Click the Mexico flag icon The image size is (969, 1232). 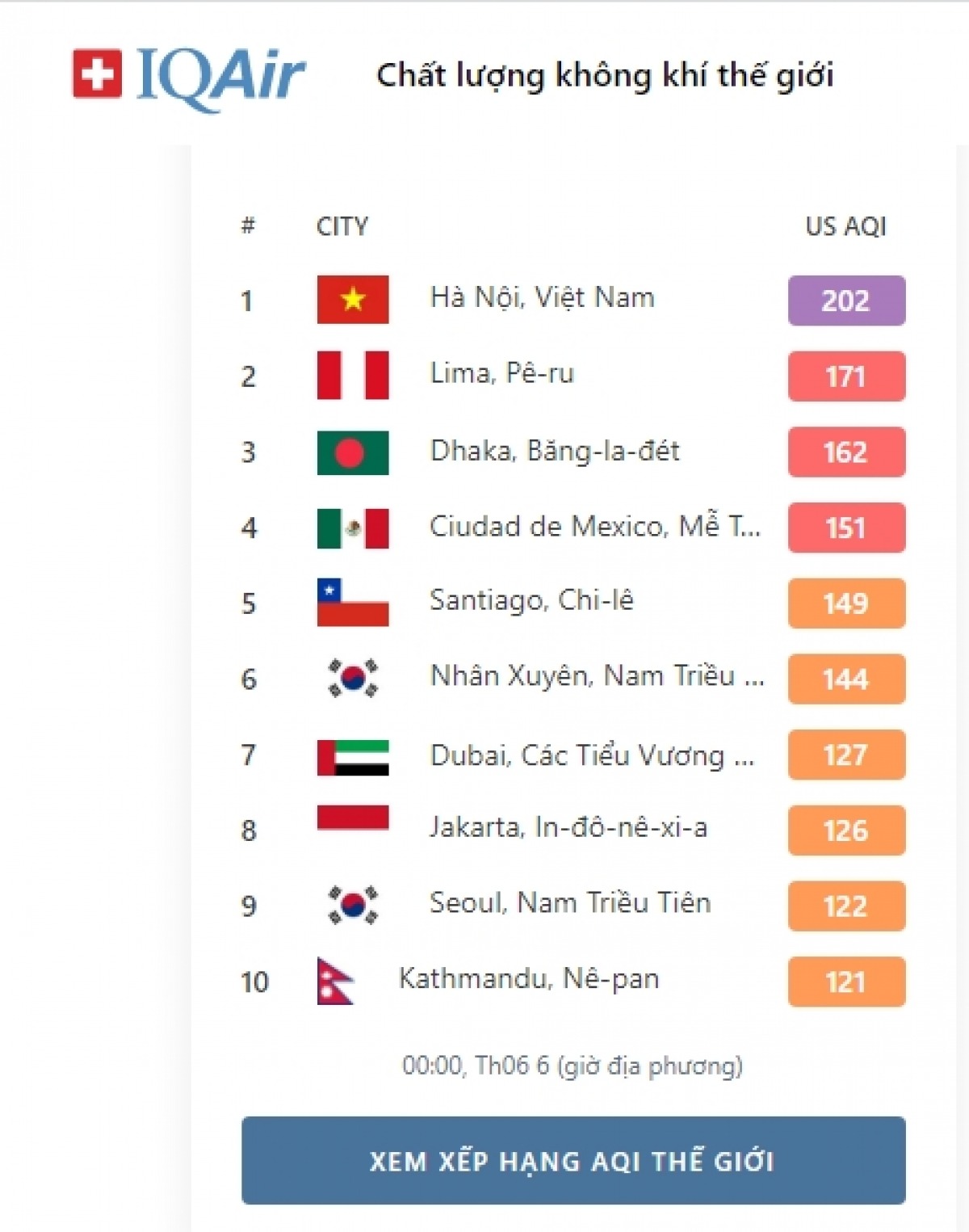353,528
